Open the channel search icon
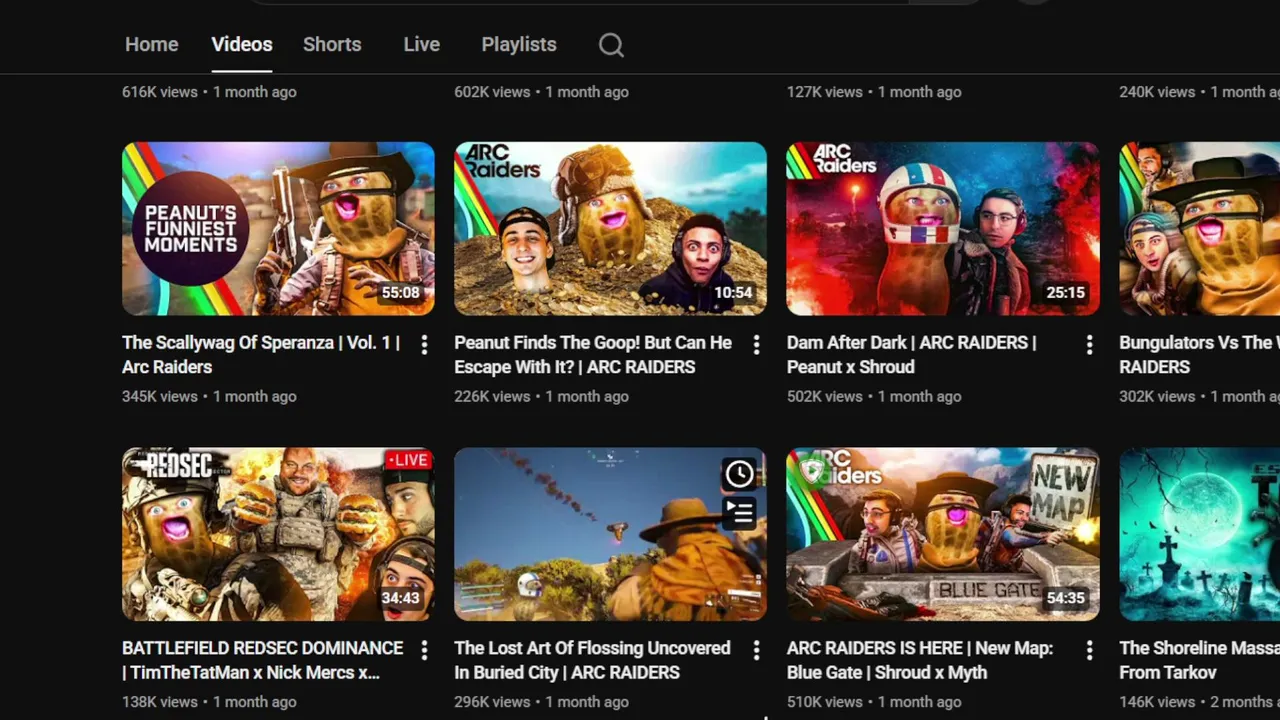 point(611,45)
